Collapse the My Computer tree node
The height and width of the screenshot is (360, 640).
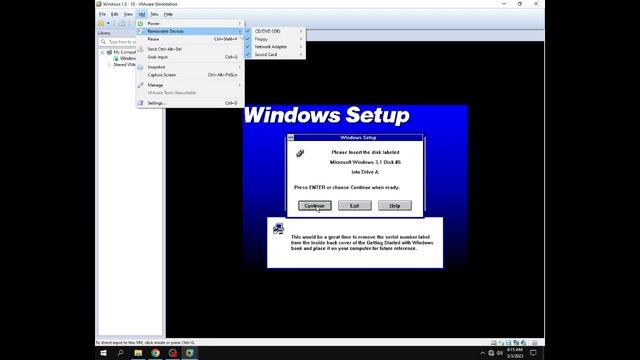(x=102, y=52)
